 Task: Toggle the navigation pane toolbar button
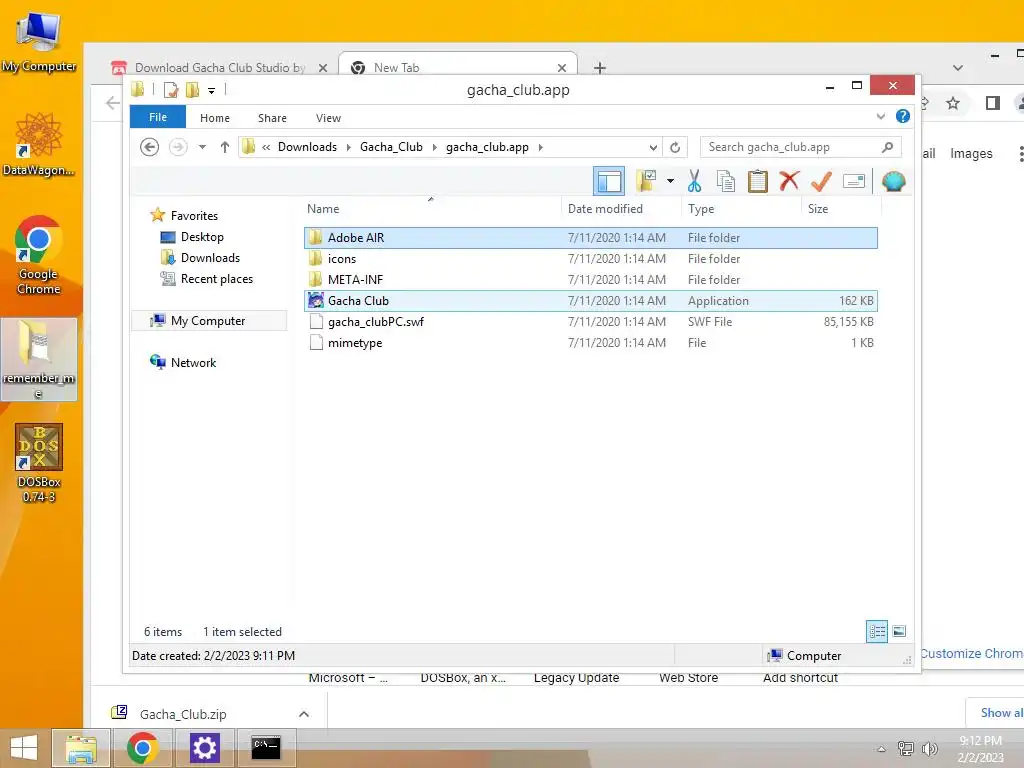[x=609, y=181]
